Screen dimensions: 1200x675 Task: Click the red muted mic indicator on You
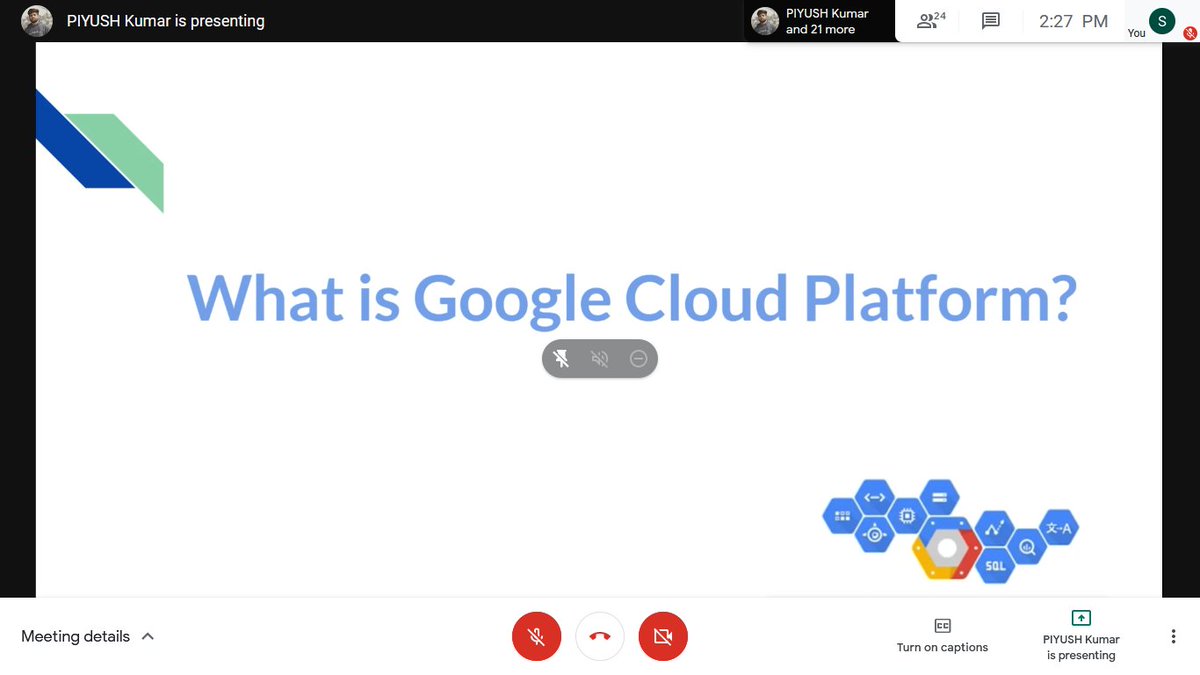[x=1189, y=33]
